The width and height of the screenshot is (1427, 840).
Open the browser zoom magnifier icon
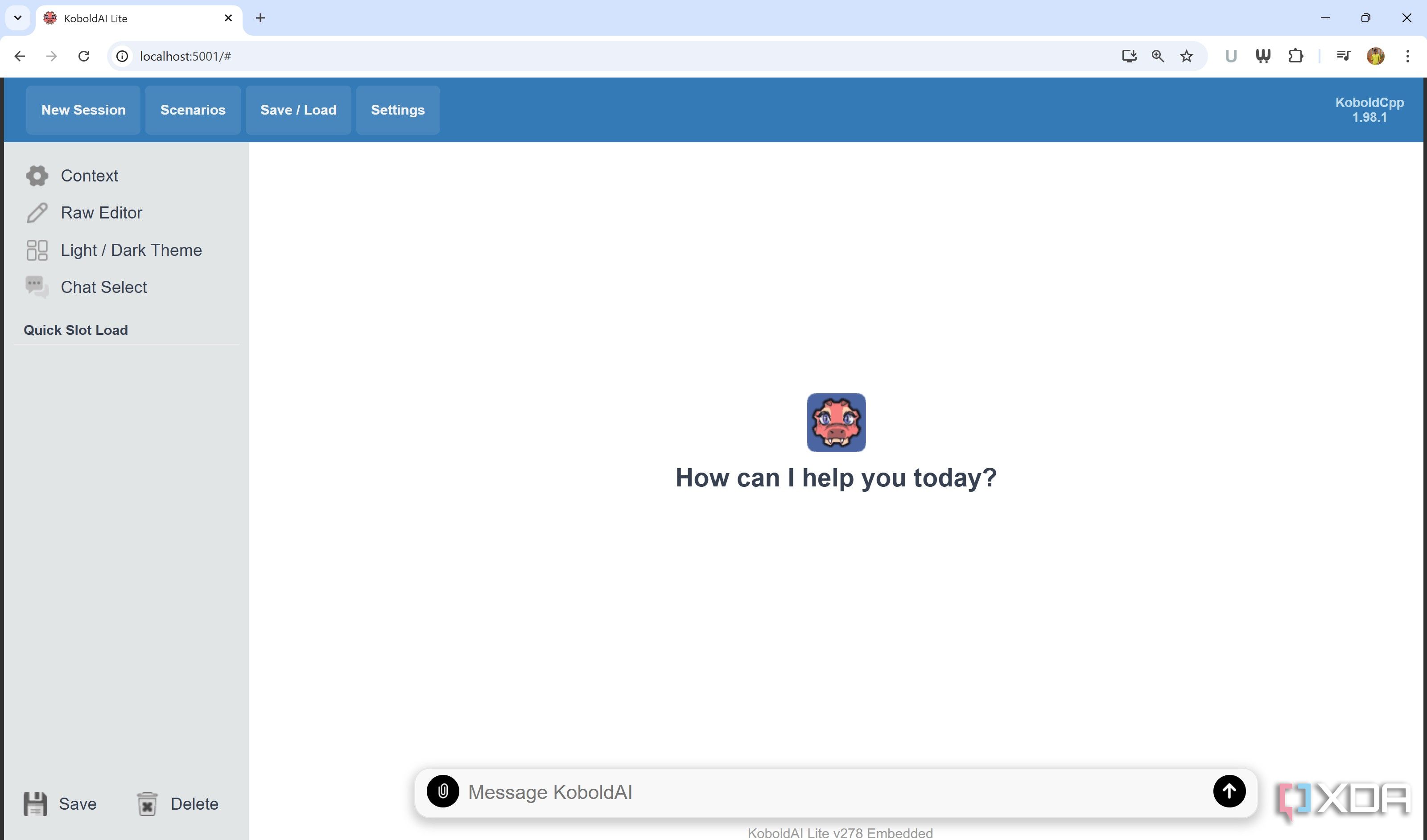pyautogui.click(x=1158, y=56)
